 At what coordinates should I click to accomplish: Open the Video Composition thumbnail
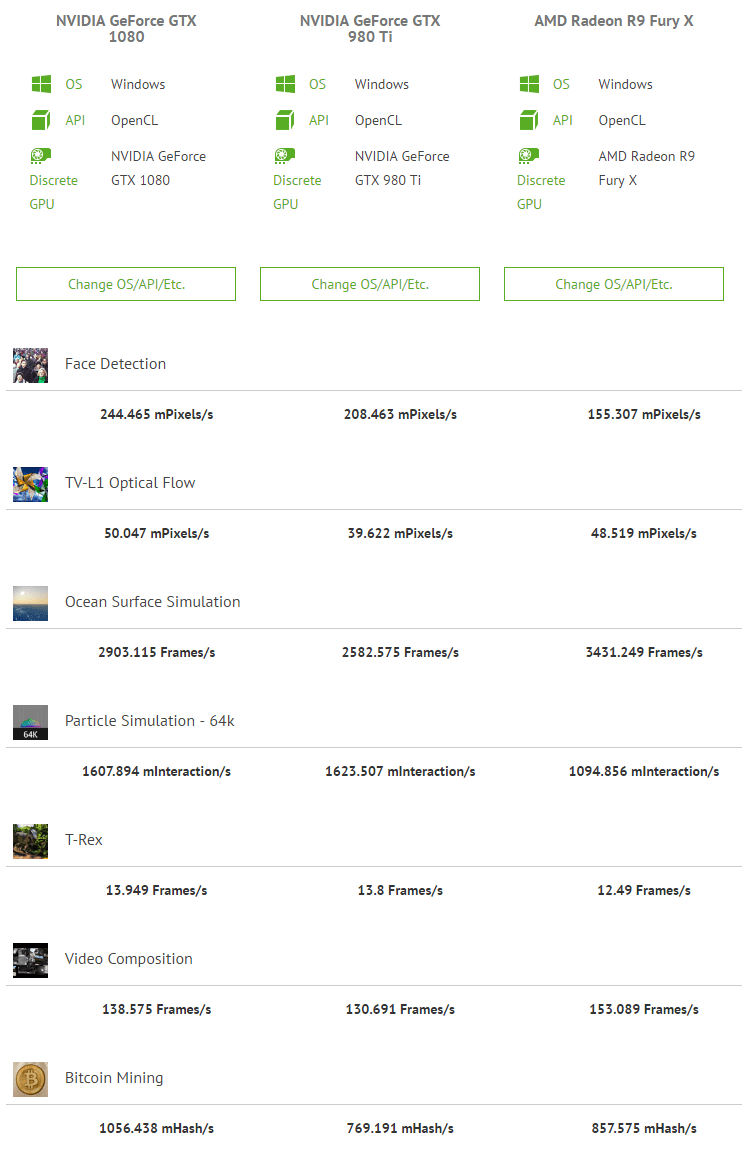click(x=30, y=960)
